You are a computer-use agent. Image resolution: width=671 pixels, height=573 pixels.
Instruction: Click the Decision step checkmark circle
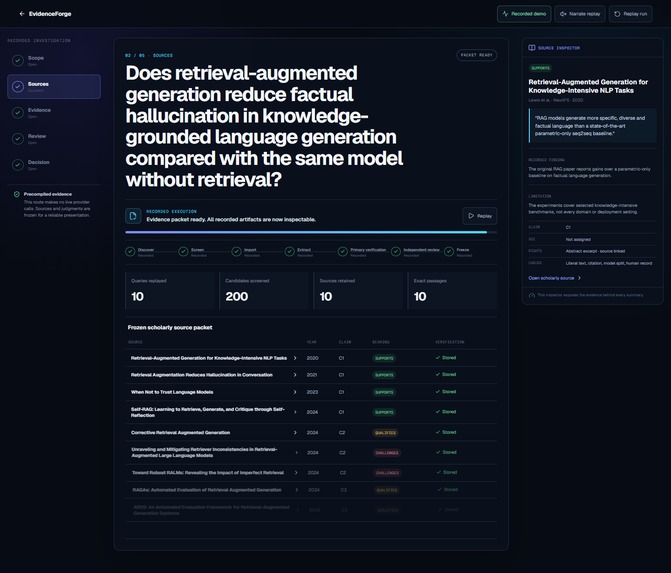[18, 165]
